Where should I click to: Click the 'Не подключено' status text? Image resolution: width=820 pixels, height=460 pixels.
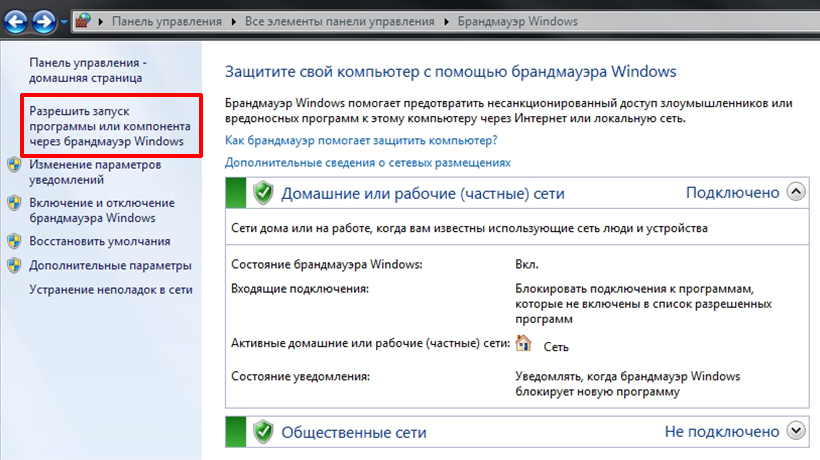[722, 431]
